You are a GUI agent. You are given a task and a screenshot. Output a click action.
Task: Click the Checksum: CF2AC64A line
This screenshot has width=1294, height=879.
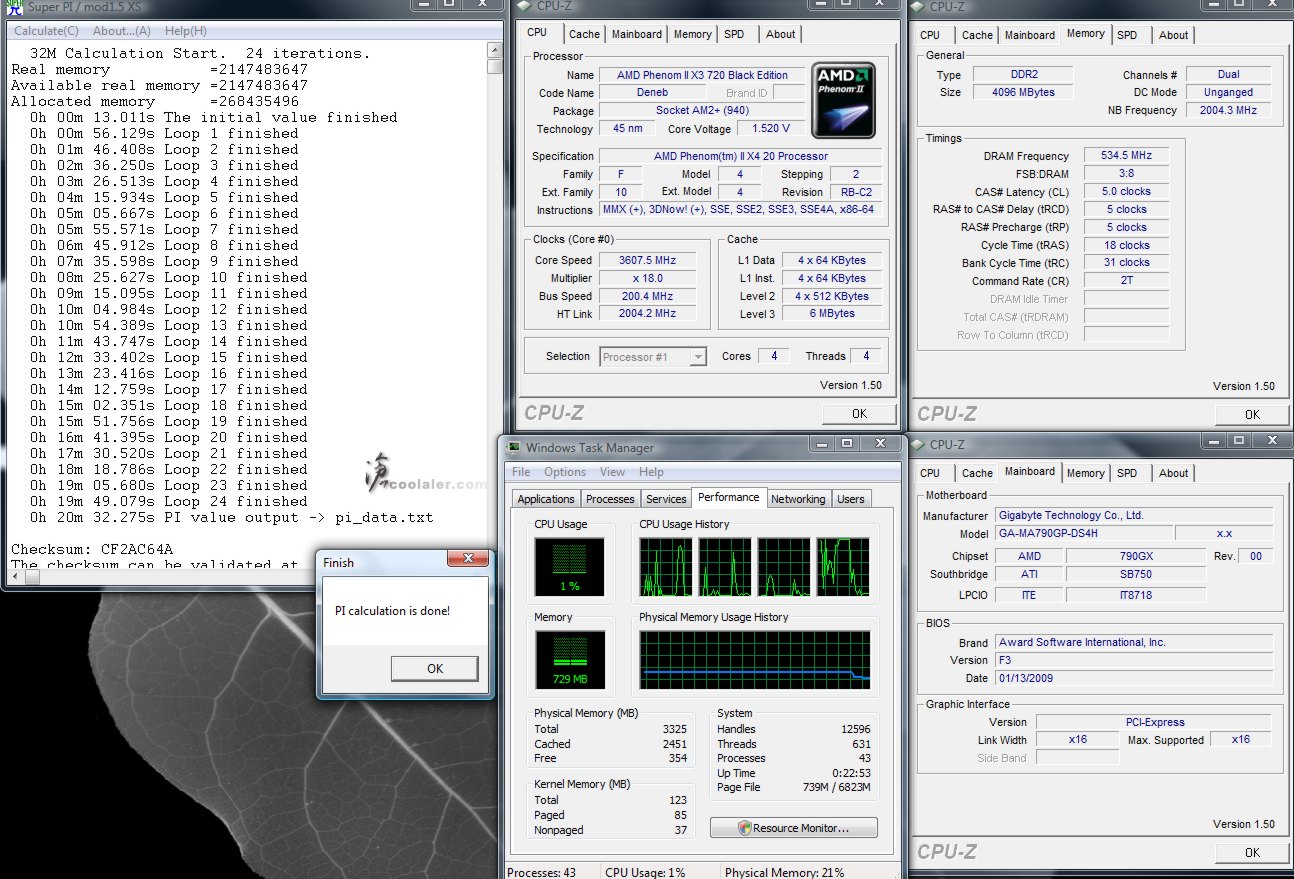tap(92, 549)
